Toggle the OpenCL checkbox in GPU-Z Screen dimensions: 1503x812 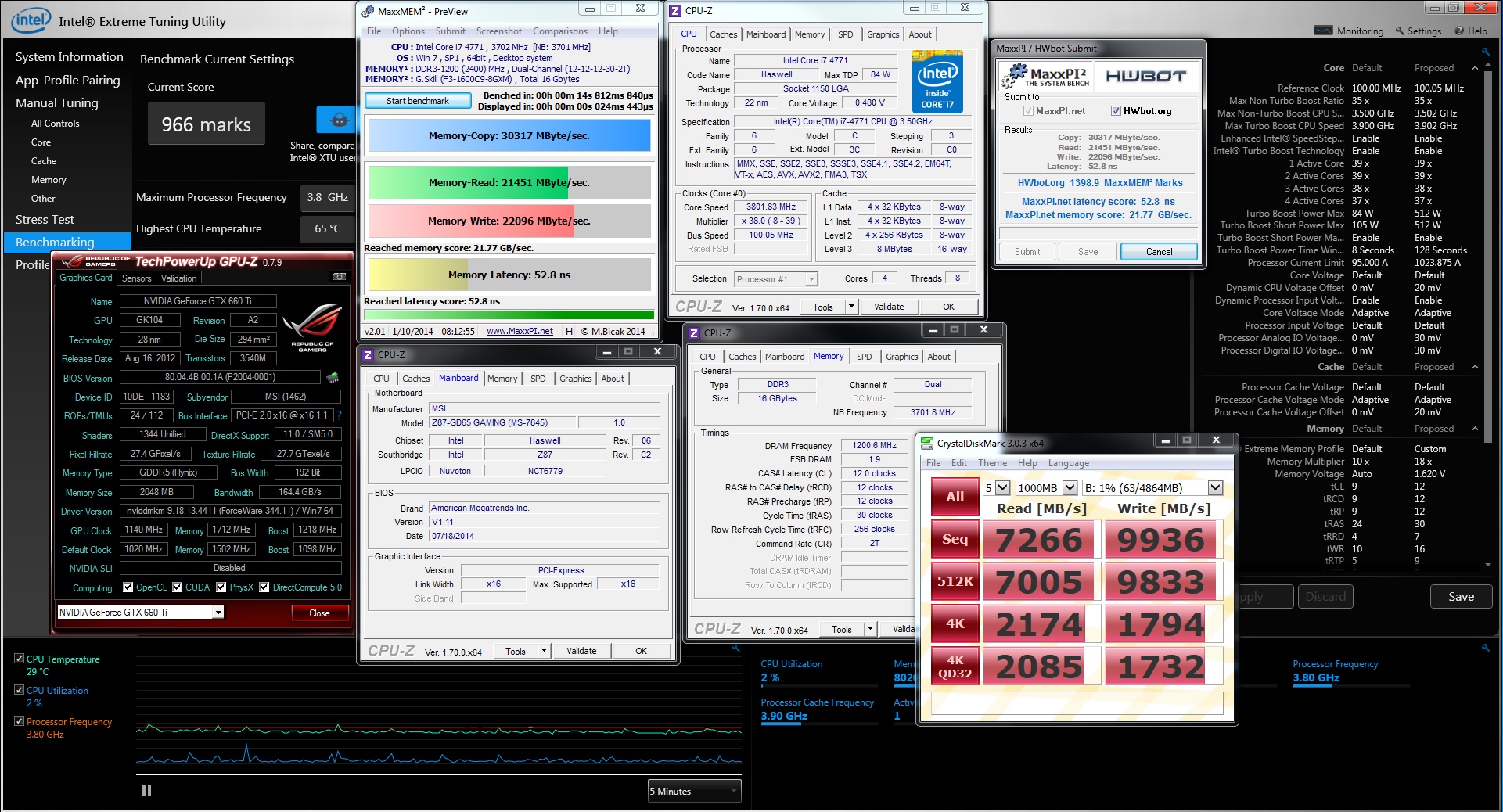point(128,587)
